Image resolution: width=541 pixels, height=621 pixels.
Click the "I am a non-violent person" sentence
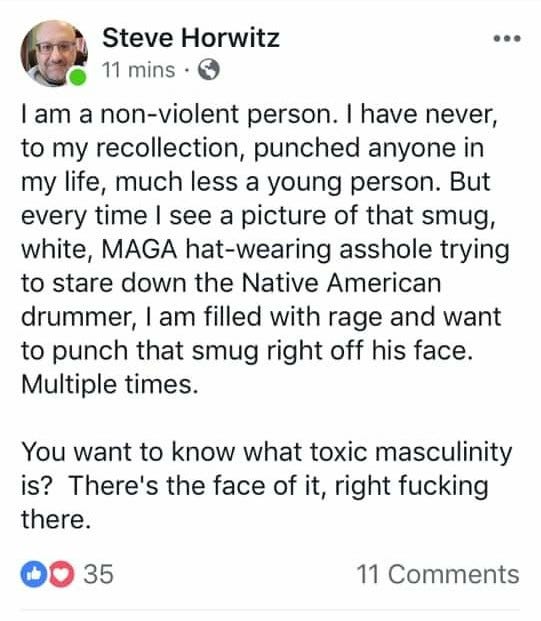(180, 115)
